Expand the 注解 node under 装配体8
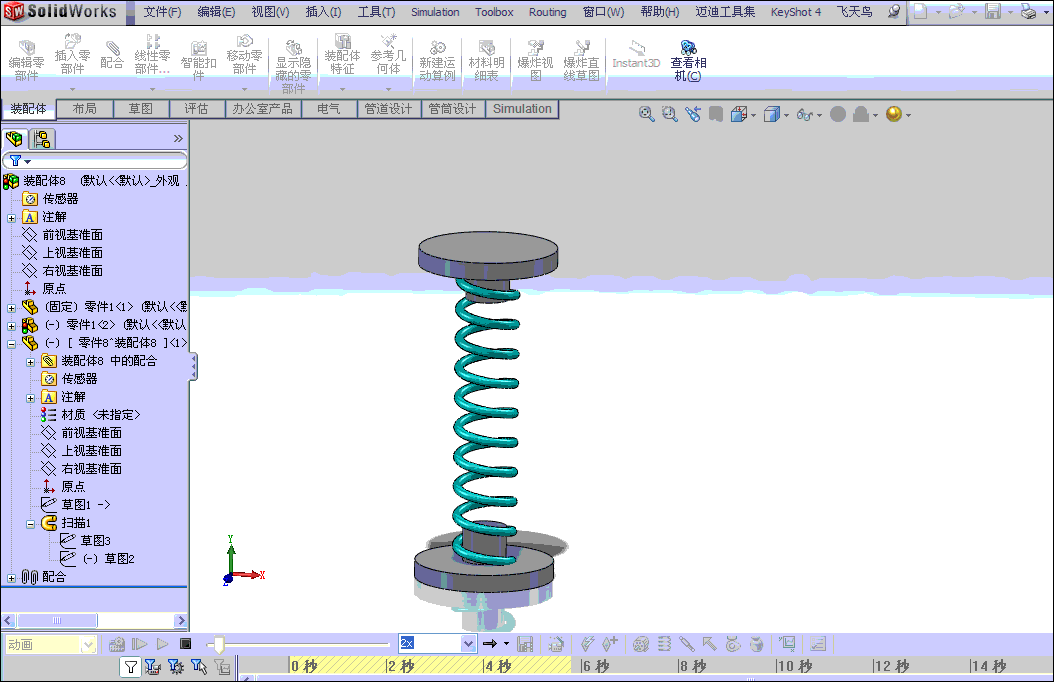Viewport: 1054px width, 682px height. tap(11, 218)
